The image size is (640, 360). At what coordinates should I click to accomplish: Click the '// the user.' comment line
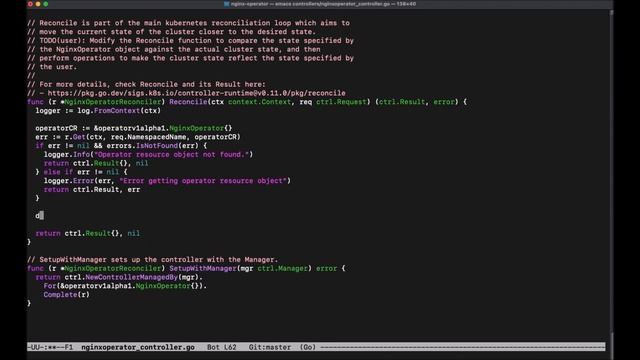tap(52, 67)
